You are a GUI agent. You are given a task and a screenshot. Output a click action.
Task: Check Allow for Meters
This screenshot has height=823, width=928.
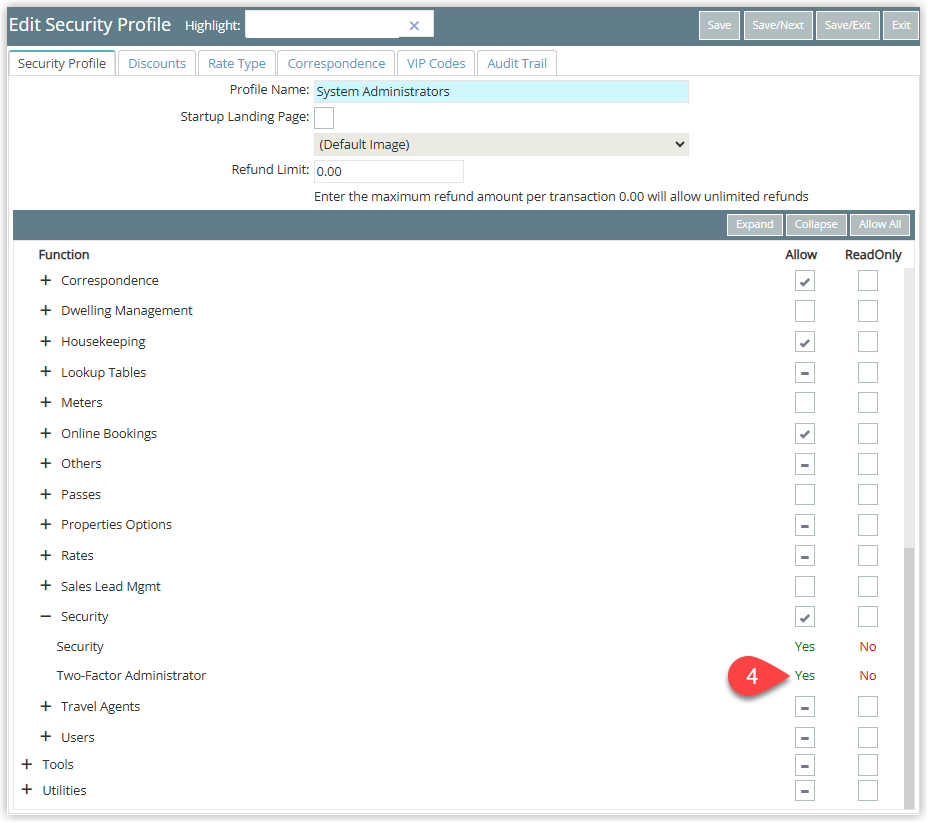point(805,403)
